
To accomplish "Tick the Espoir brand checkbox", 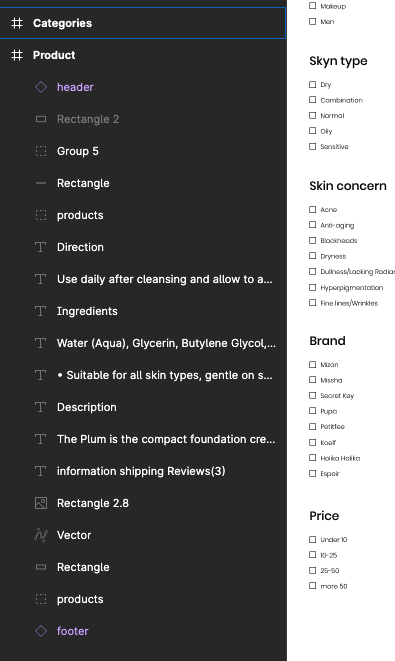I will (x=312, y=473).
